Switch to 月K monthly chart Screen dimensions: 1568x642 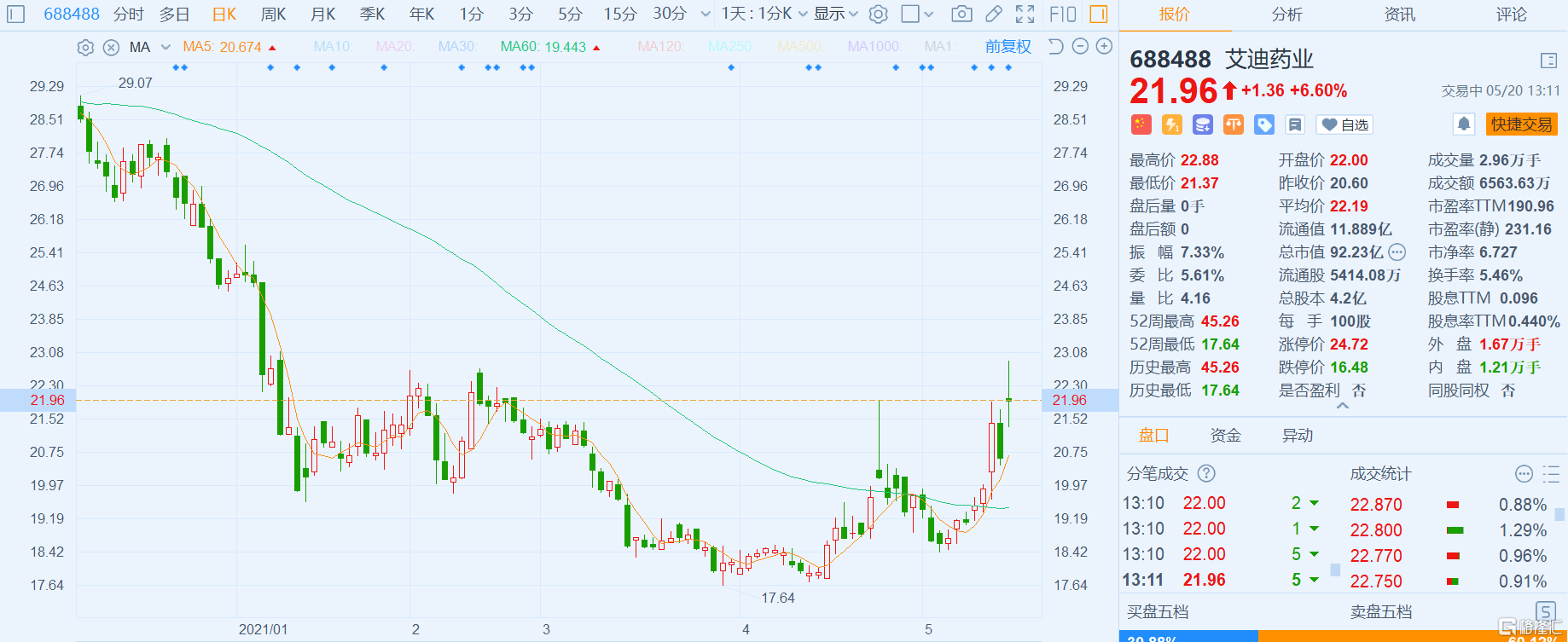point(323,14)
